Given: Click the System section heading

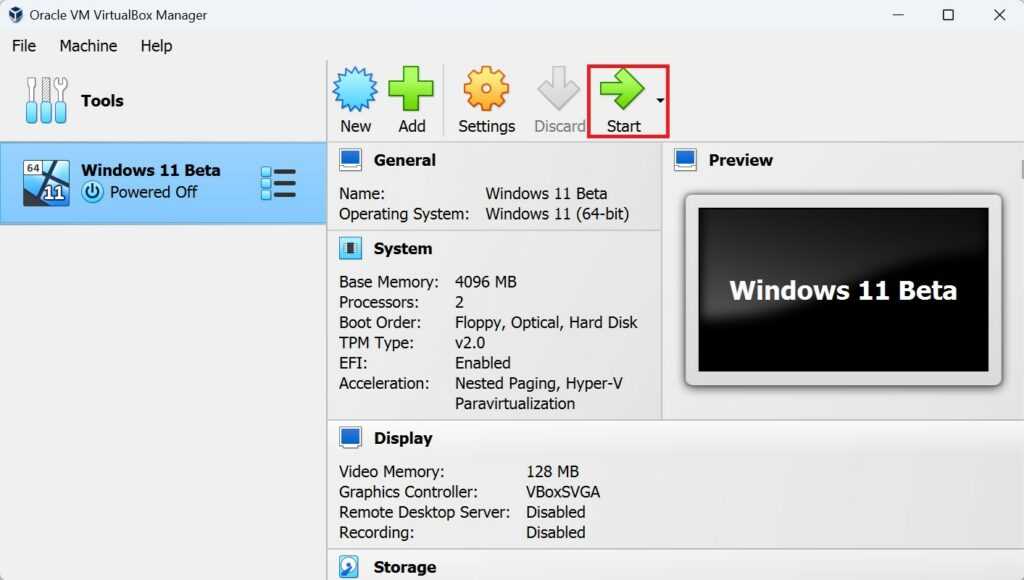Looking at the screenshot, I should [x=402, y=249].
